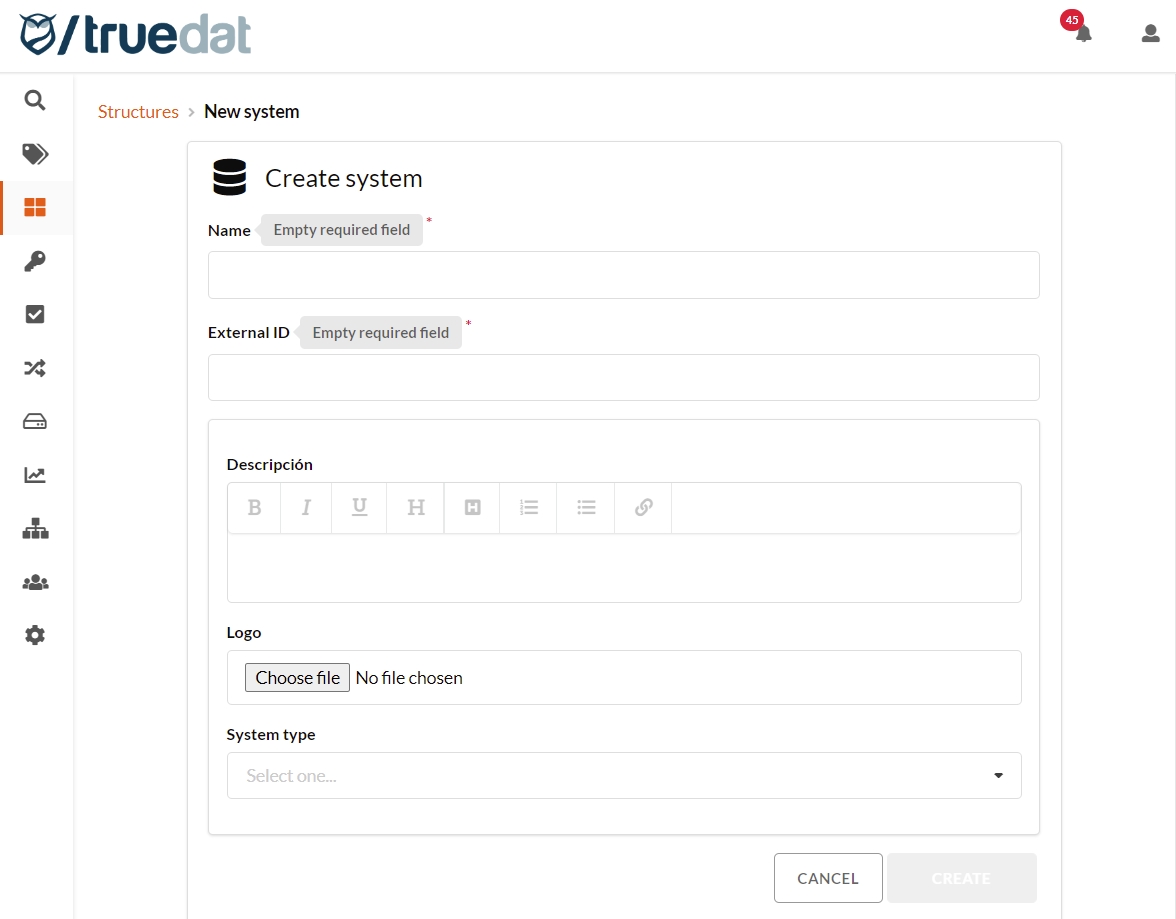This screenshot has height=919, width=1176.
Task: Toggle underline formatting in description editor
Action: [359, 508]
